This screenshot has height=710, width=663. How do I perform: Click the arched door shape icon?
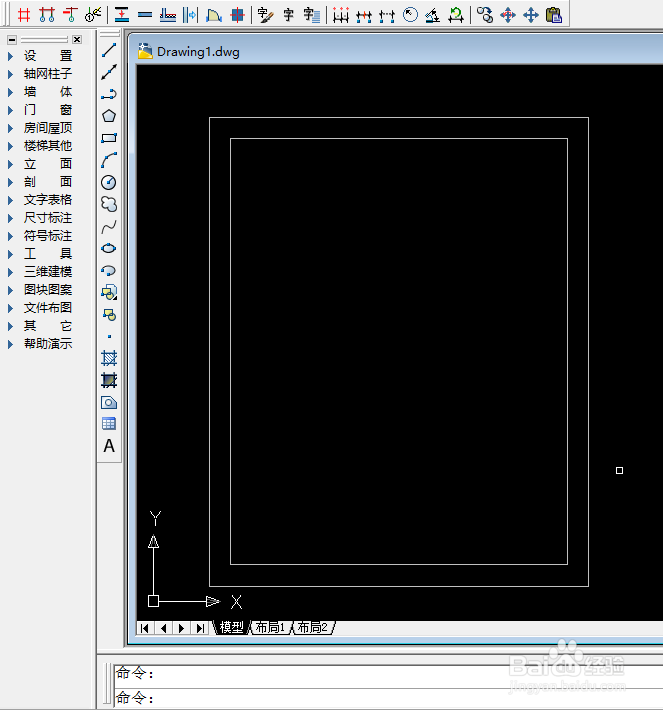[213, 15]
